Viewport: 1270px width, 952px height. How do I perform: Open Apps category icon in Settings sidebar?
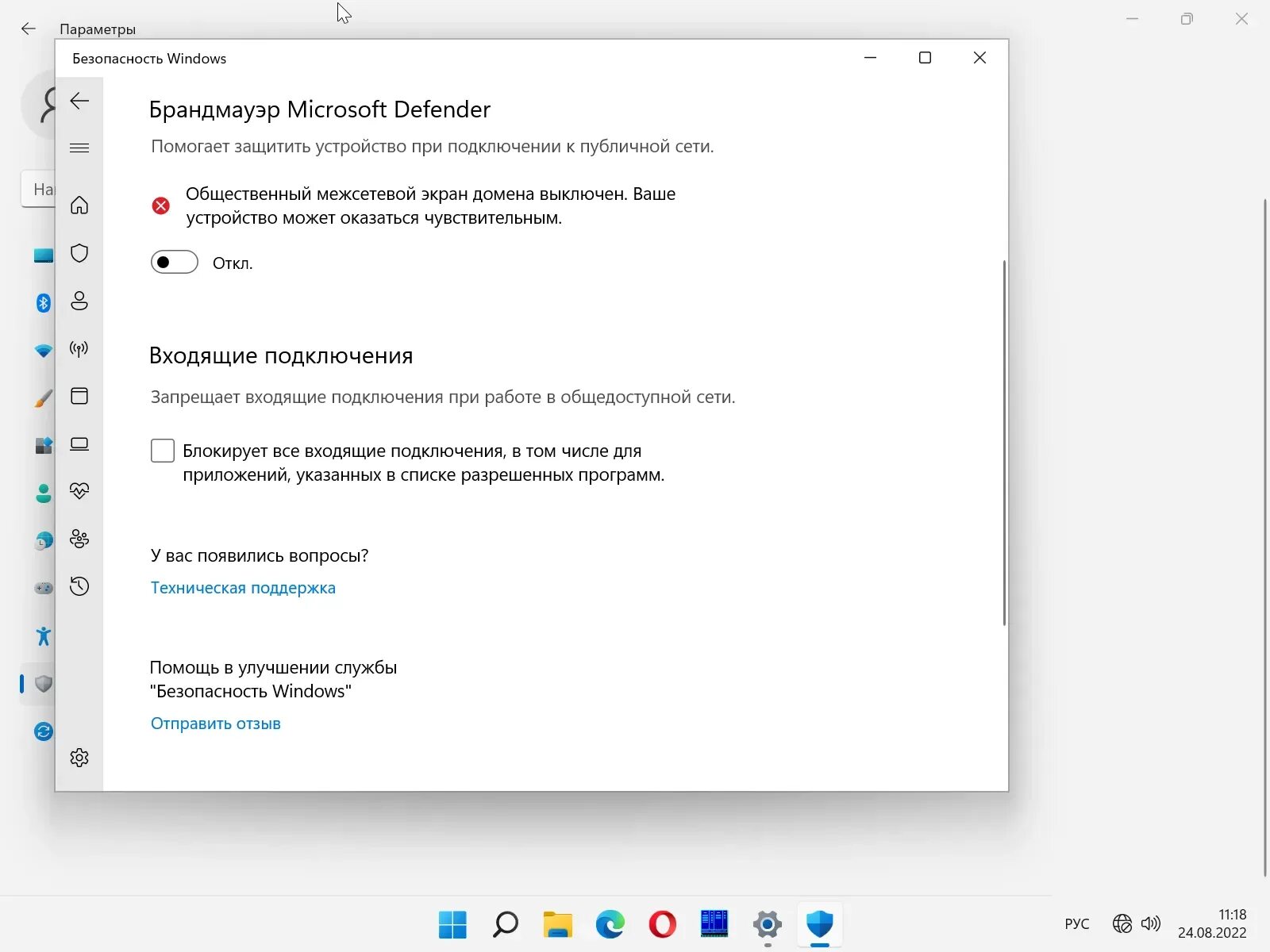pyautogui.click(x=43, y=445)
